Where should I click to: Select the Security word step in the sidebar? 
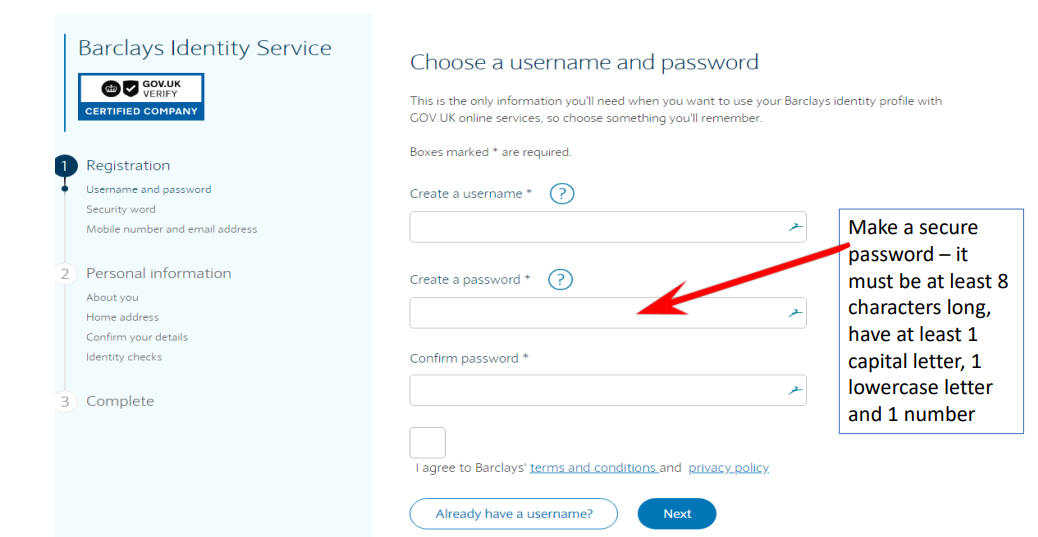click(121, 210)
